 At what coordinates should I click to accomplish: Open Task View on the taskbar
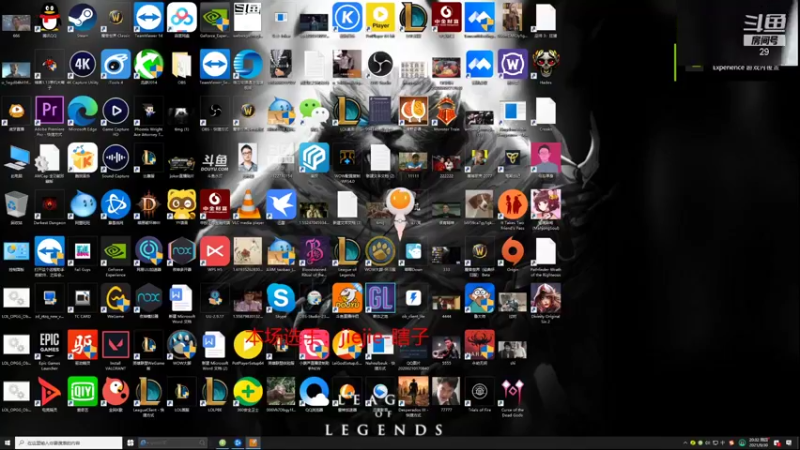pyautogui.click(x=131, y=443)
